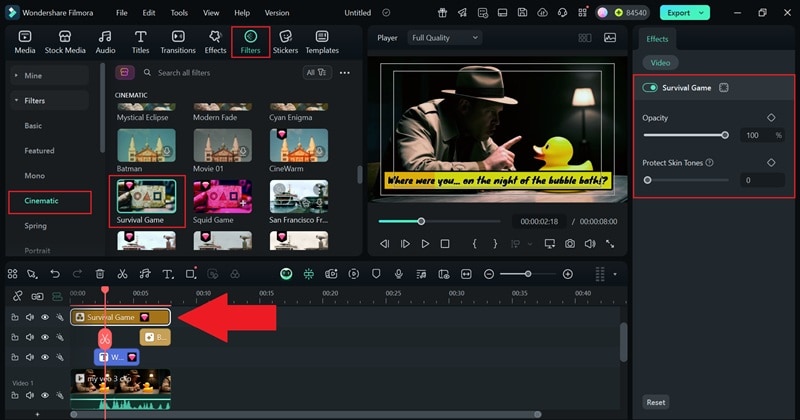The height and width of the screenshot is (420, 800).
Task: Mute the Survival Game filter track
Action: [x=30, y=317]
